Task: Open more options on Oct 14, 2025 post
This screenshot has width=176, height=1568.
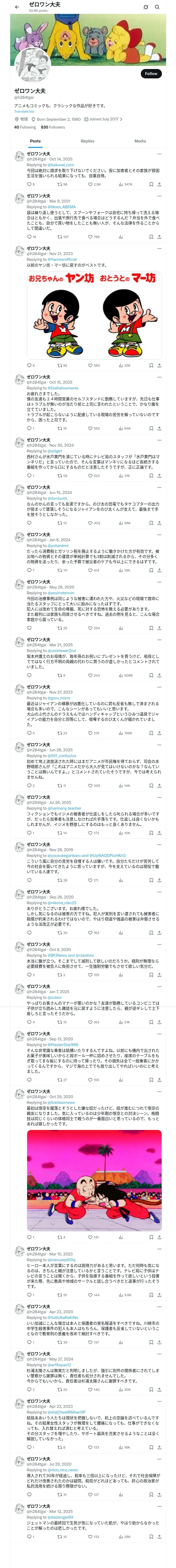Action: pos(159,153)
